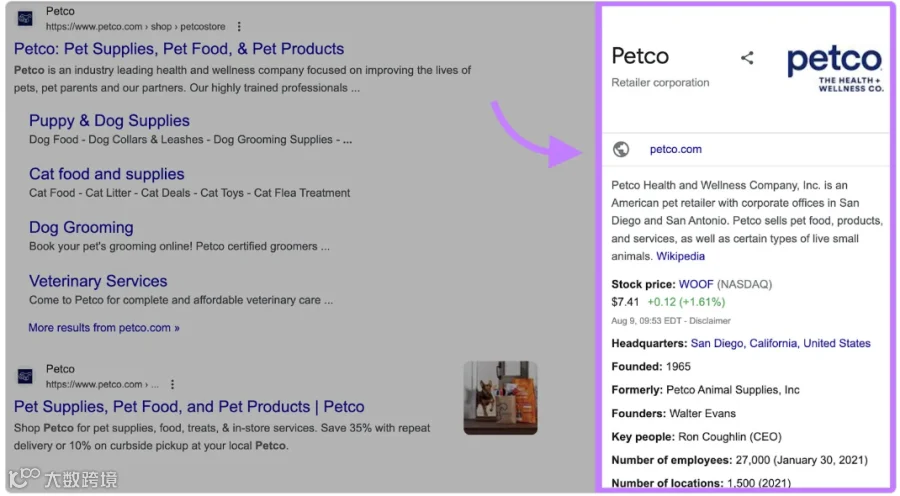Screen dimensions: 900x496
Task: Open the Dog Grooming sitelink
Action: pos(81,227)
